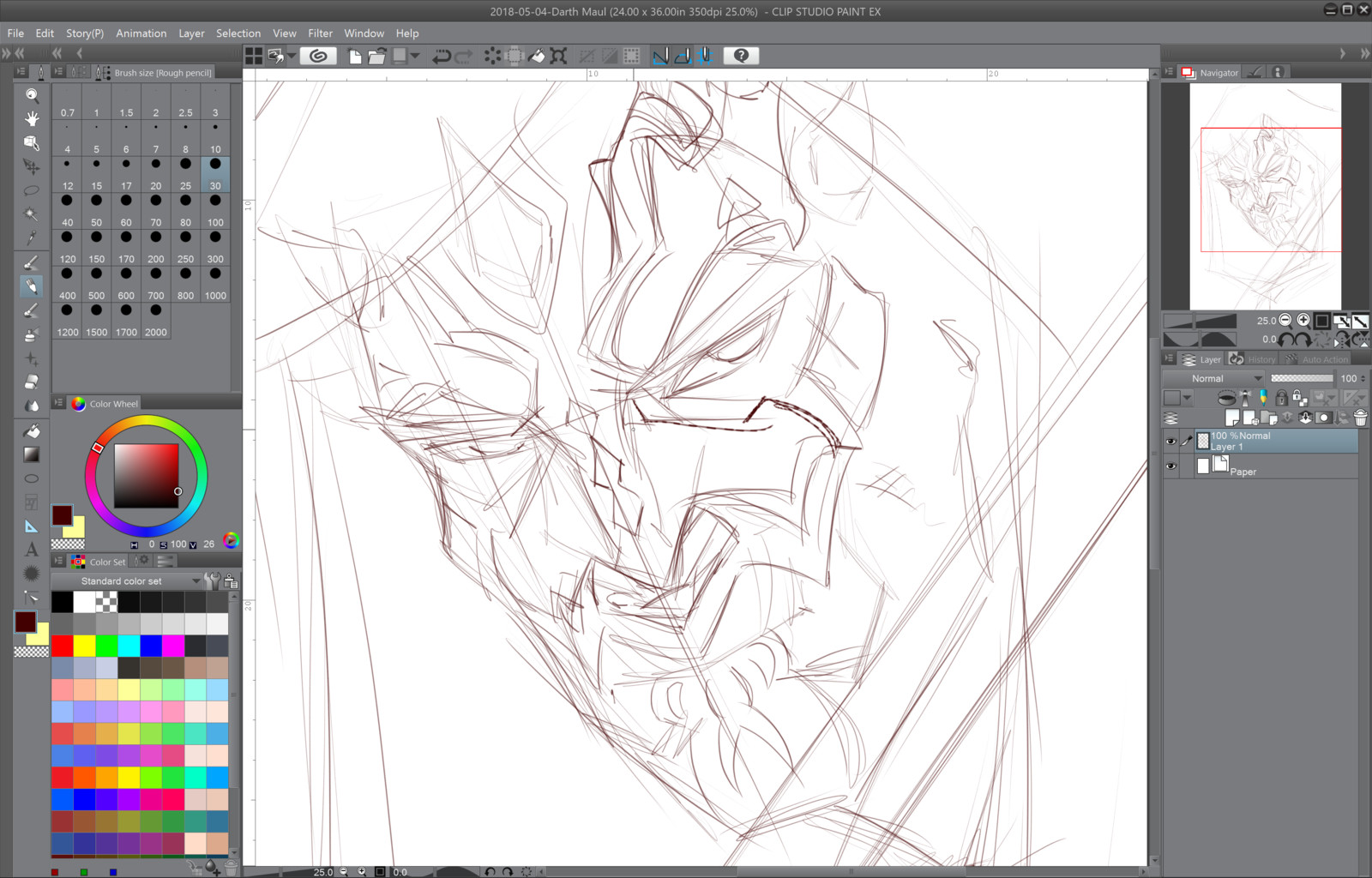Zoom in using the Navigator plus magnifier

tap(1303, 320)
